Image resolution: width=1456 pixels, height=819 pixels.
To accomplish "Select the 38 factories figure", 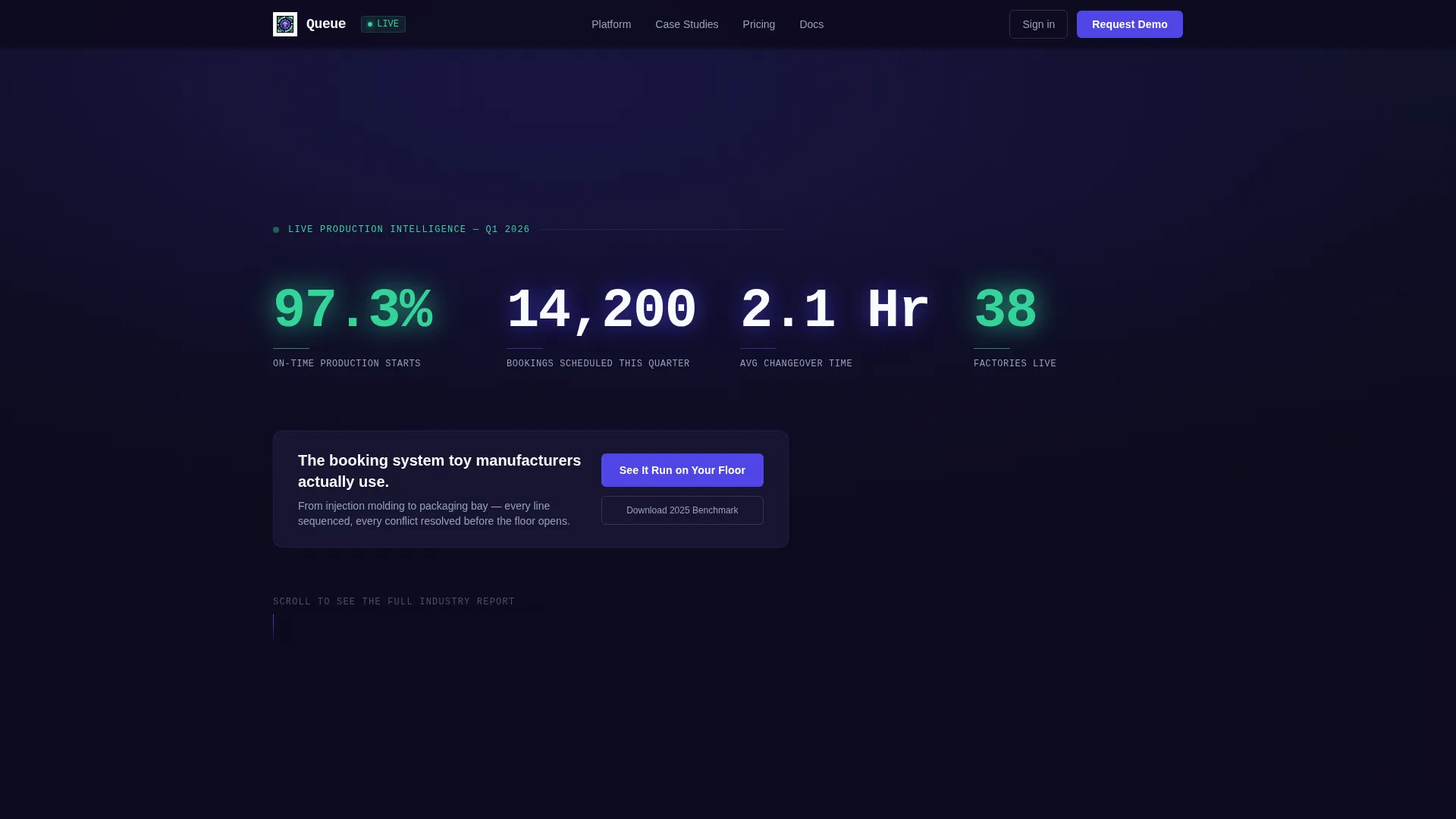I will [x=1006, y=310].
